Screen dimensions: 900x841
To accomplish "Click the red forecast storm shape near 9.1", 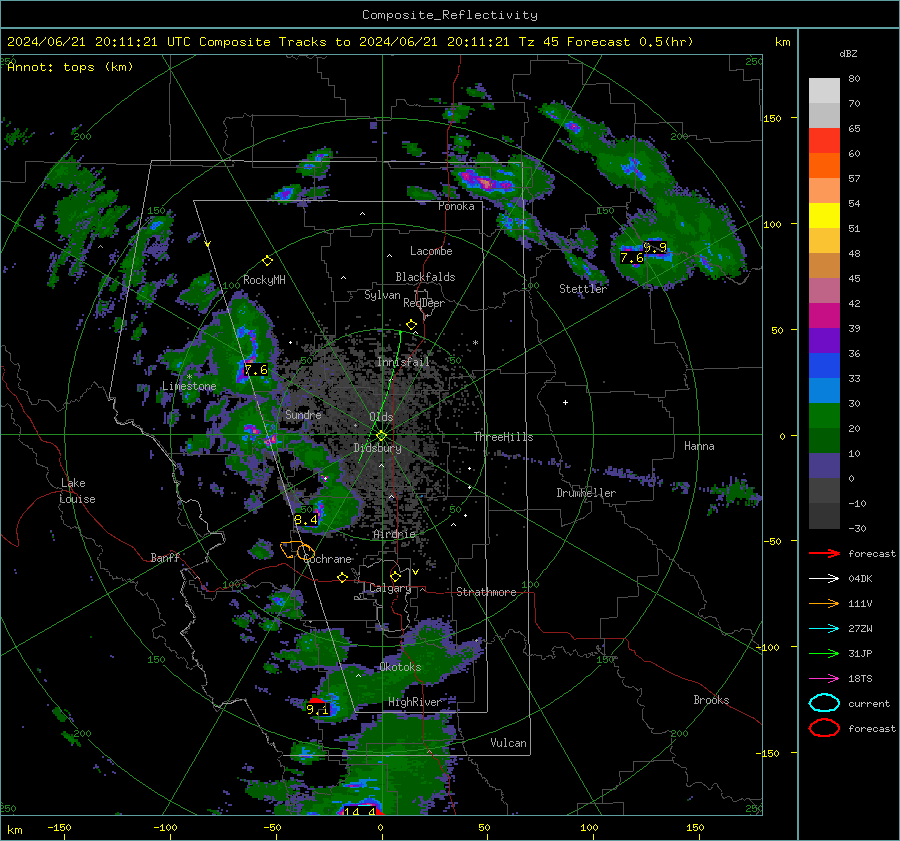I will tap(316, 700).
